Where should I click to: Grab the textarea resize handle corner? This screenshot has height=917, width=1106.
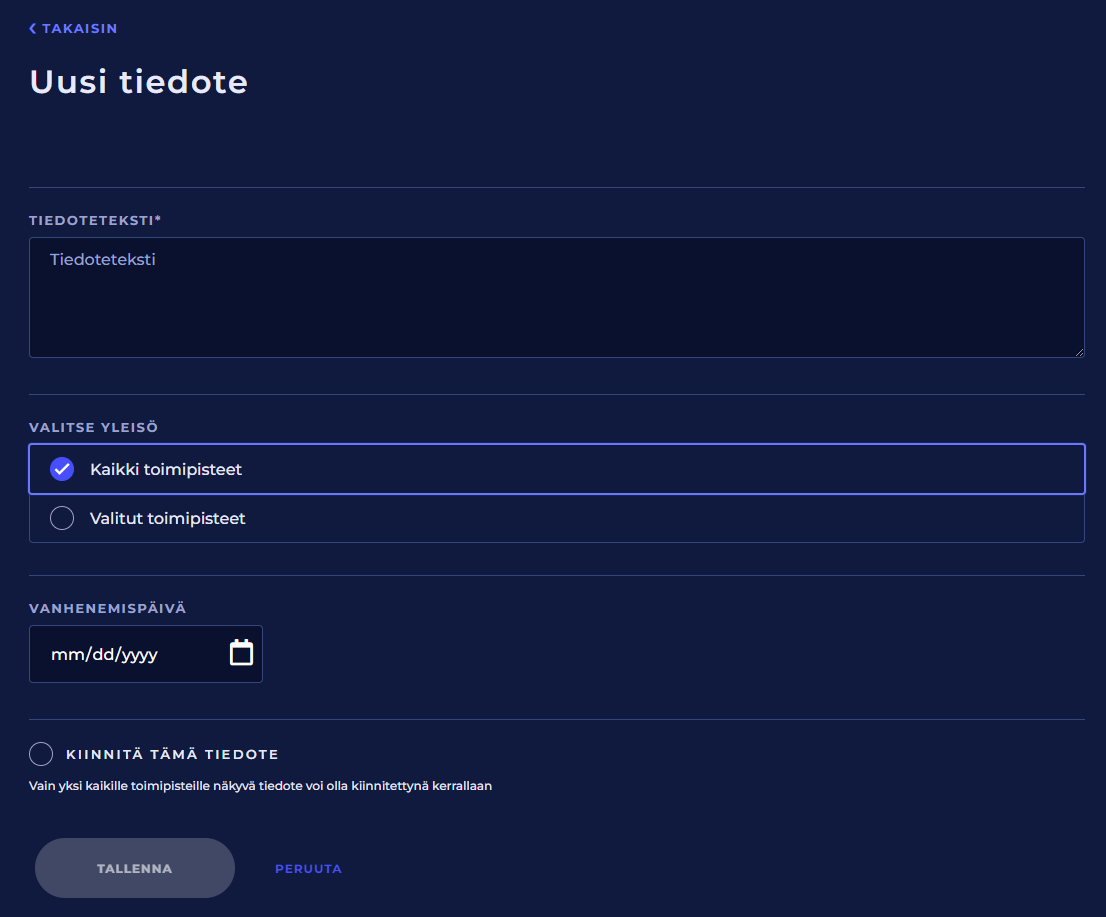(1079, 352)
